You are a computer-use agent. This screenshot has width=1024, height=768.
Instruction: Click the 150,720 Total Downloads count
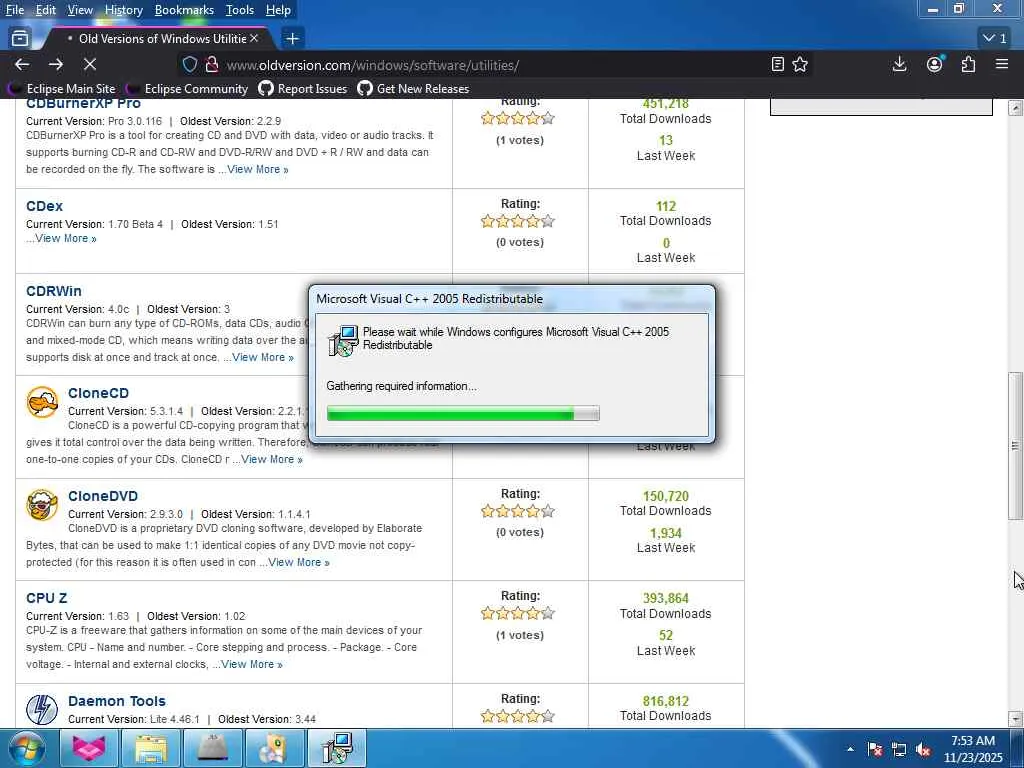pos(665,496)
